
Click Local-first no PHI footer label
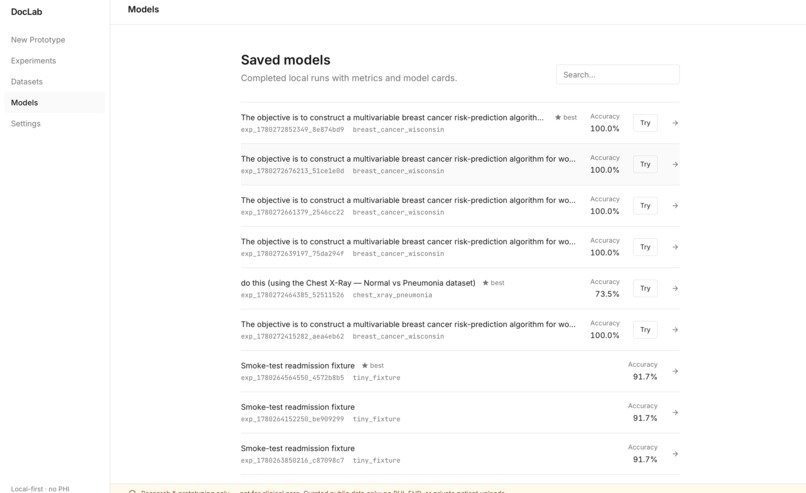click(x=40, y=489)
